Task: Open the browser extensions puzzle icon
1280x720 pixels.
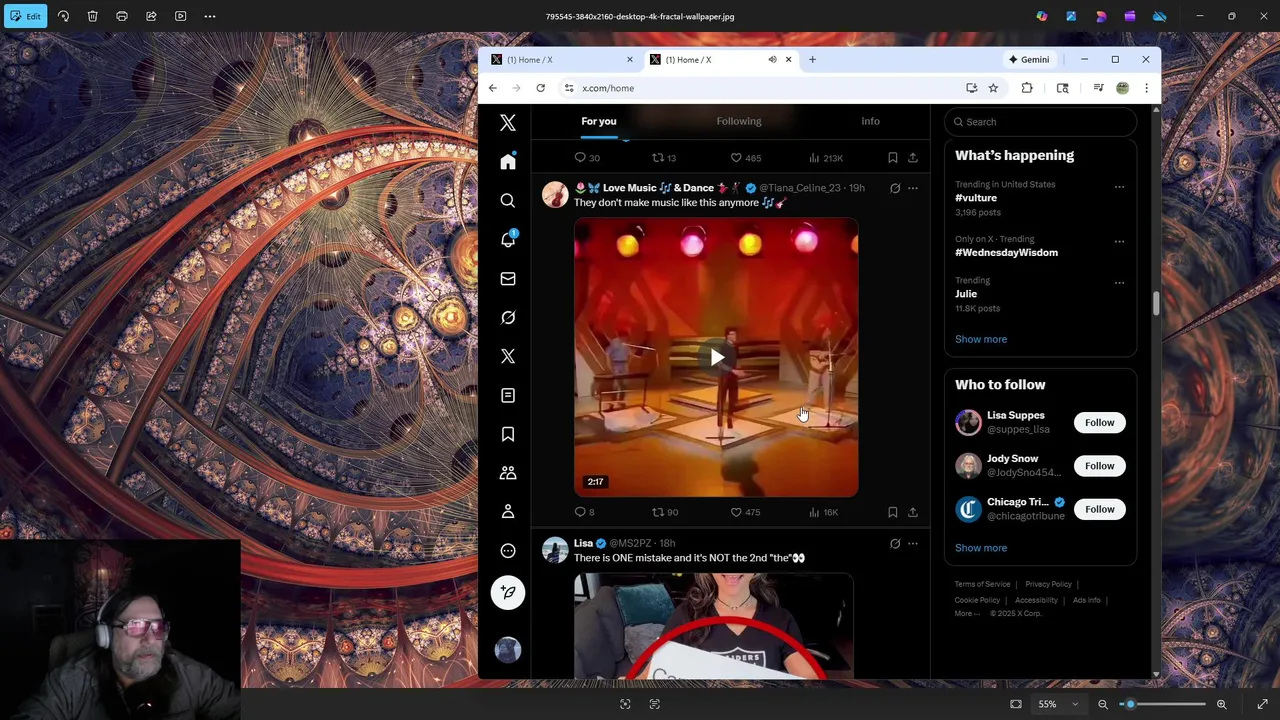Action: pyautogui.click(x=1027, y=88)
